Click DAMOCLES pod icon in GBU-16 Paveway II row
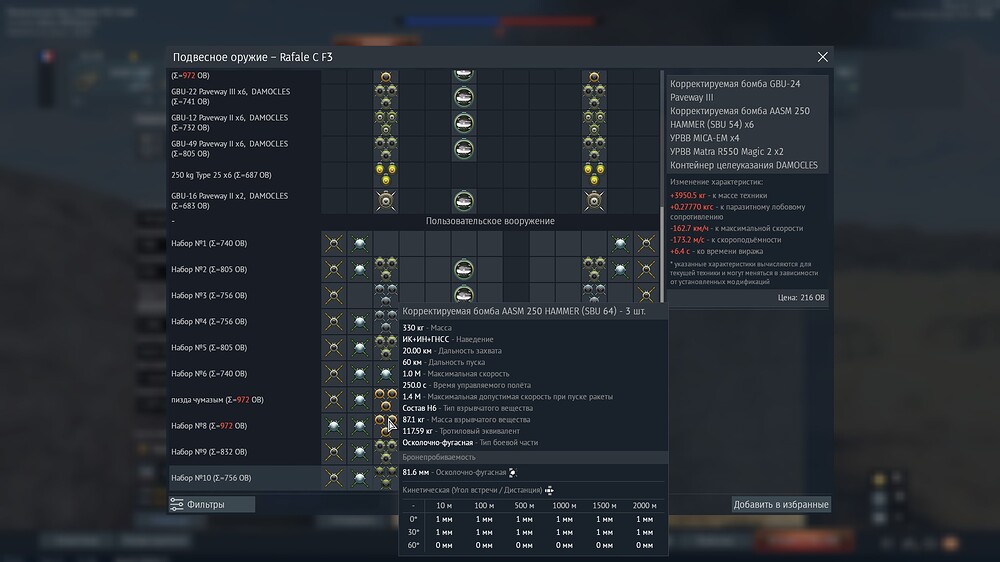The height and width of the screenshot is (562, 1000). click(x=464, y=202)
